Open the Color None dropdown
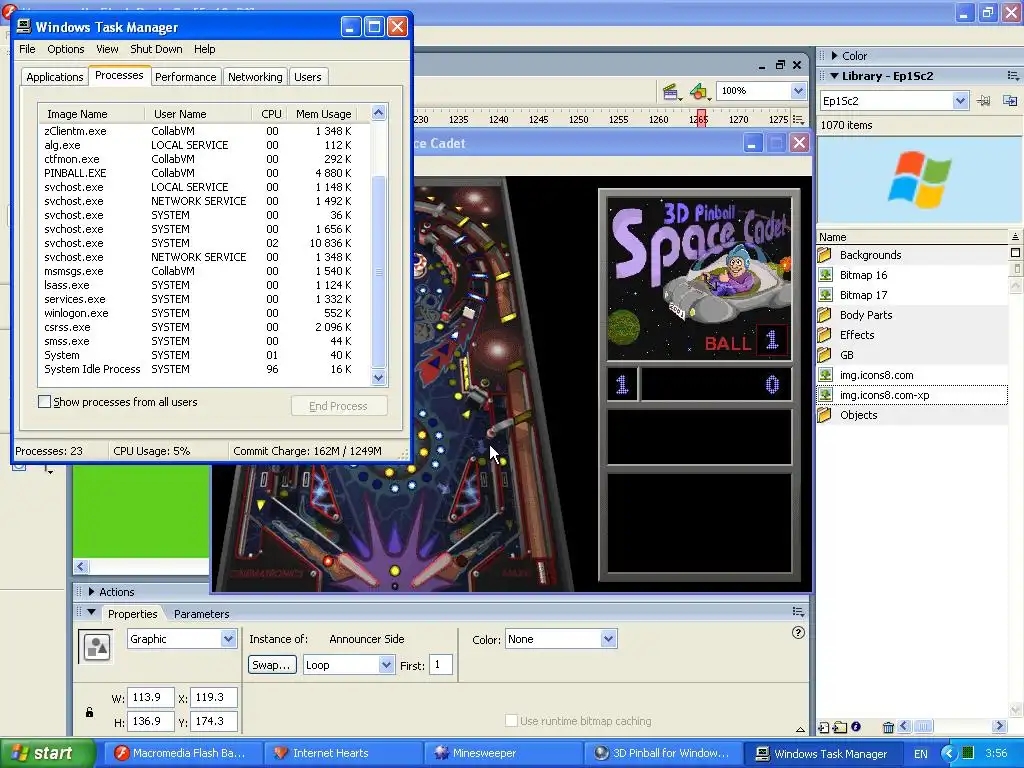Screen dimensions: 1024x768 [608, 639]
